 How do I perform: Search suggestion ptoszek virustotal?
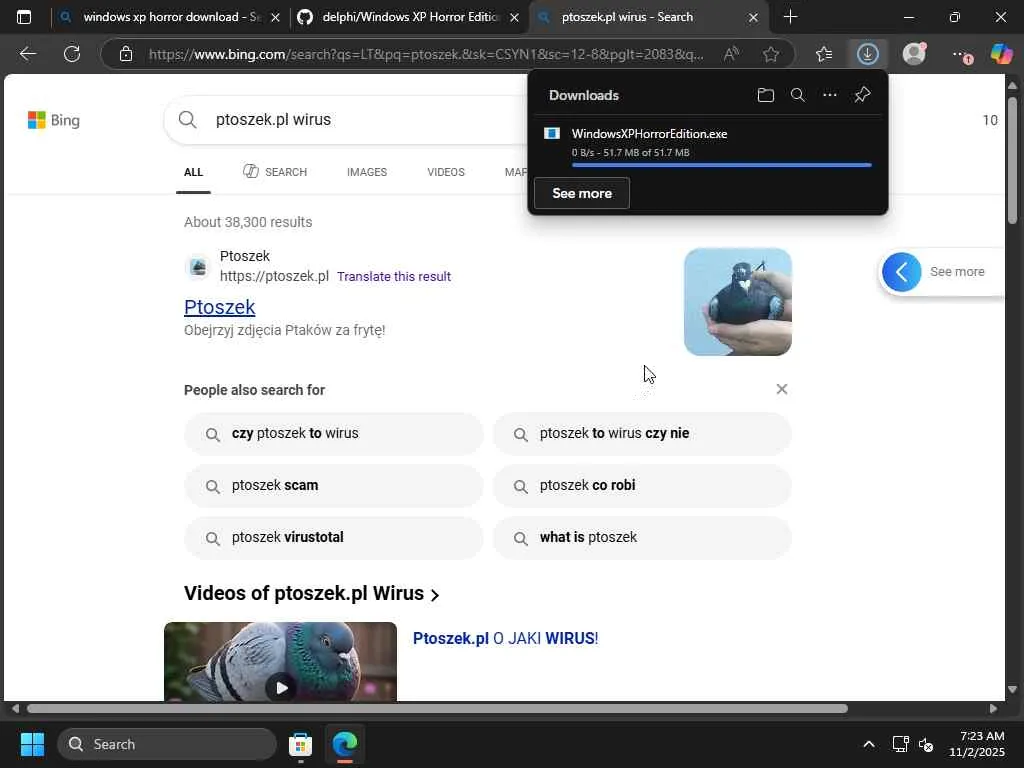pyautogui.click(x=334, y=537)
